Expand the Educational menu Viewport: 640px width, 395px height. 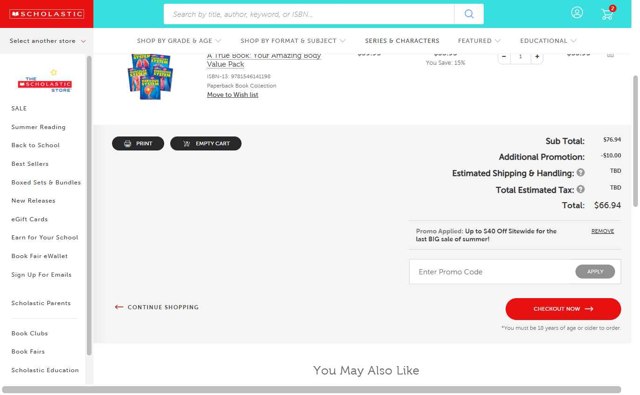pyautogui.click(x=548, y=41)
